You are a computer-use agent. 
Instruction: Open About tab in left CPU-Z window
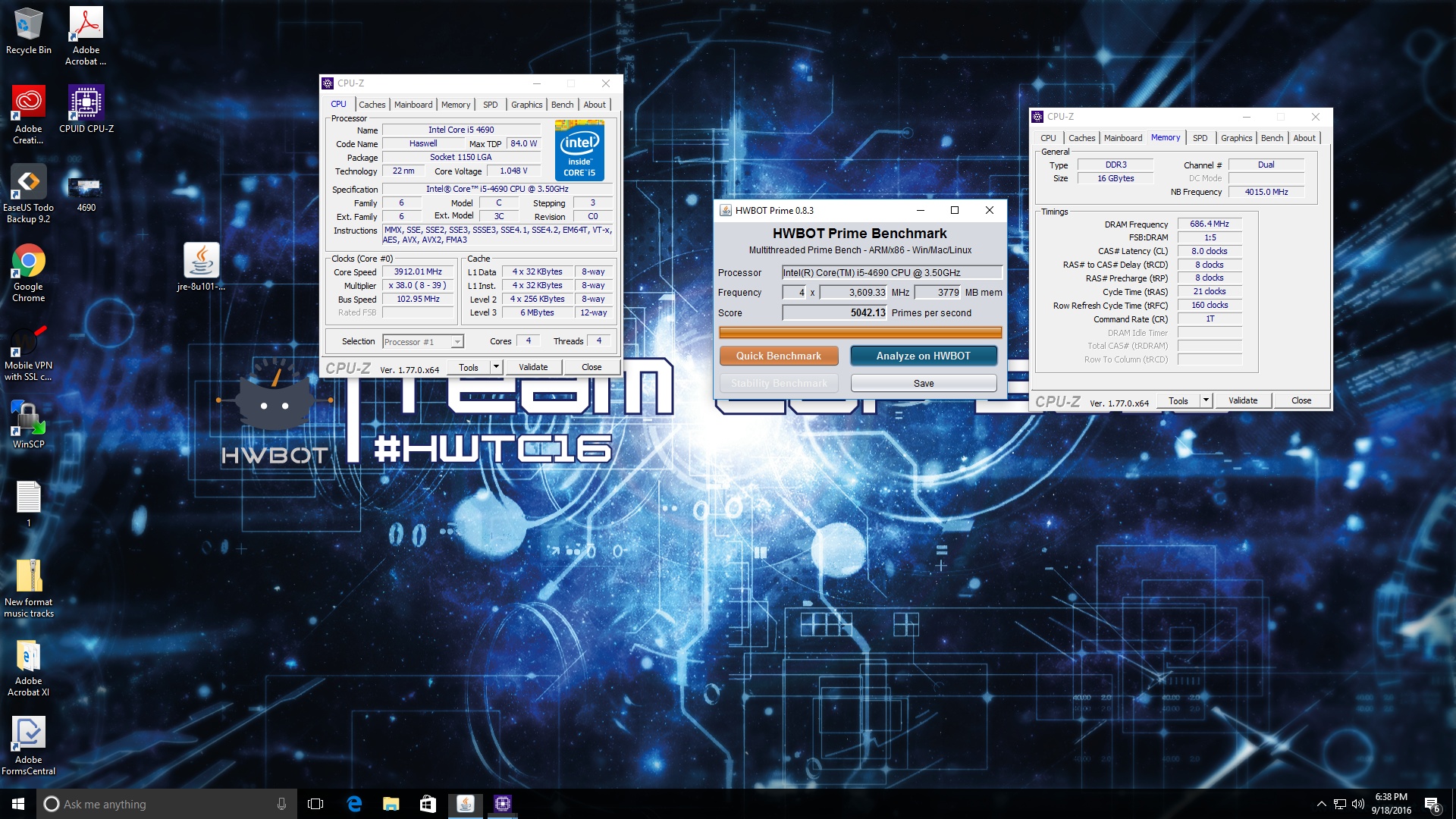tap(595, 105)
